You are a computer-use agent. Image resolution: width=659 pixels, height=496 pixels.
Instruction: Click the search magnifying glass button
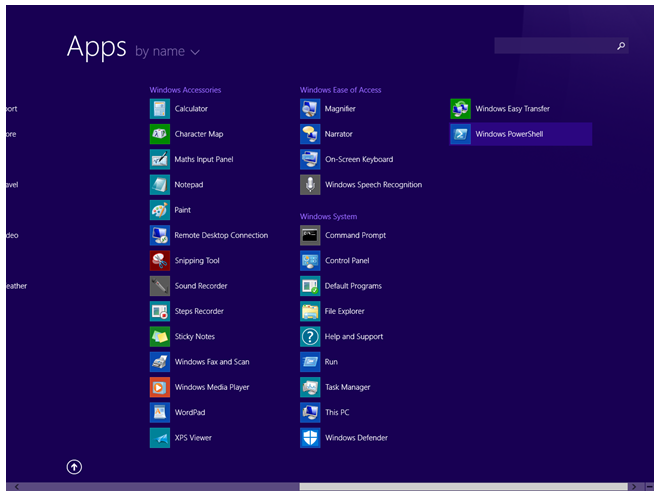pos(621,46)
